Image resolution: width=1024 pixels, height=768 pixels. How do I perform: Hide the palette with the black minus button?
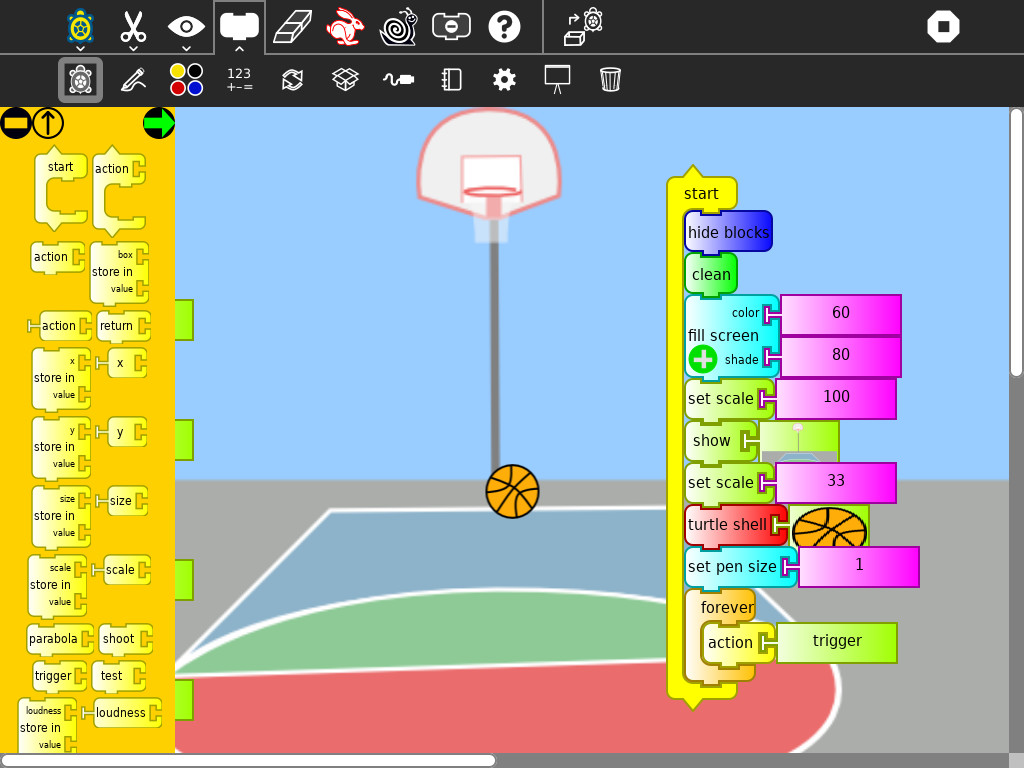(x=15, y=123)
